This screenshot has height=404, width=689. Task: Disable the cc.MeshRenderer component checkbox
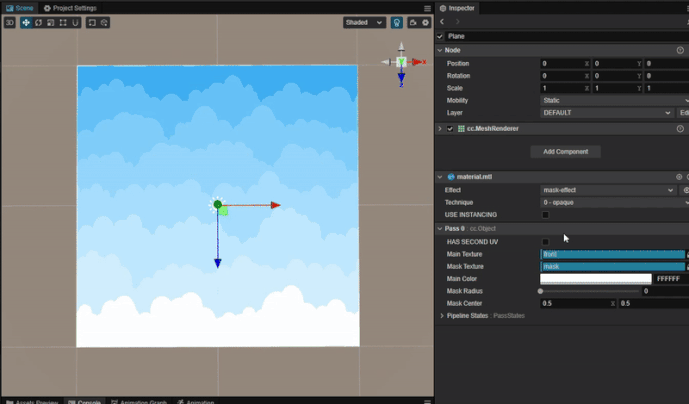pos(450,129)
